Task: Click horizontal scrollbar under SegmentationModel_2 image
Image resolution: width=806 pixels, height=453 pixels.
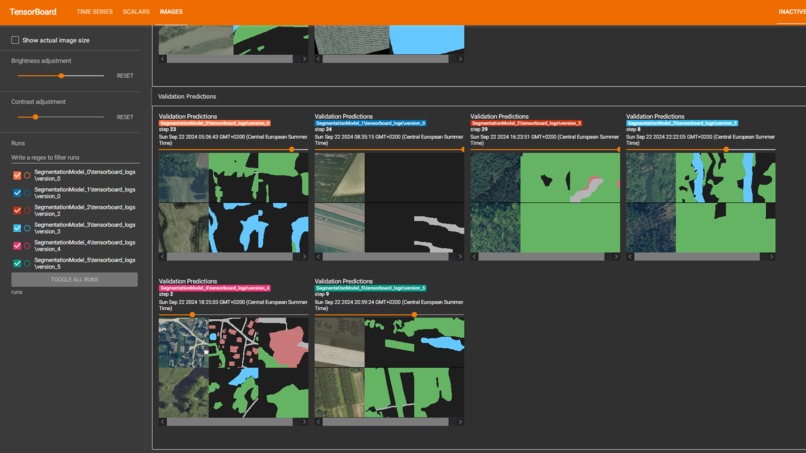Action: 541,256
